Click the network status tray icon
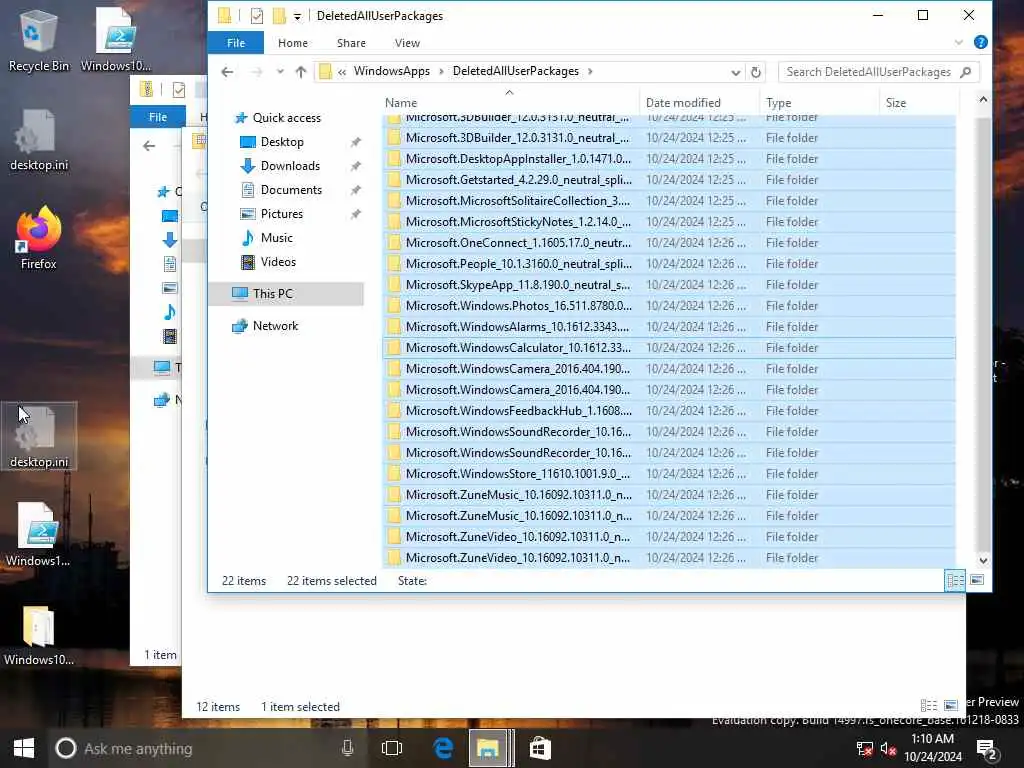 tap(865, 749)
